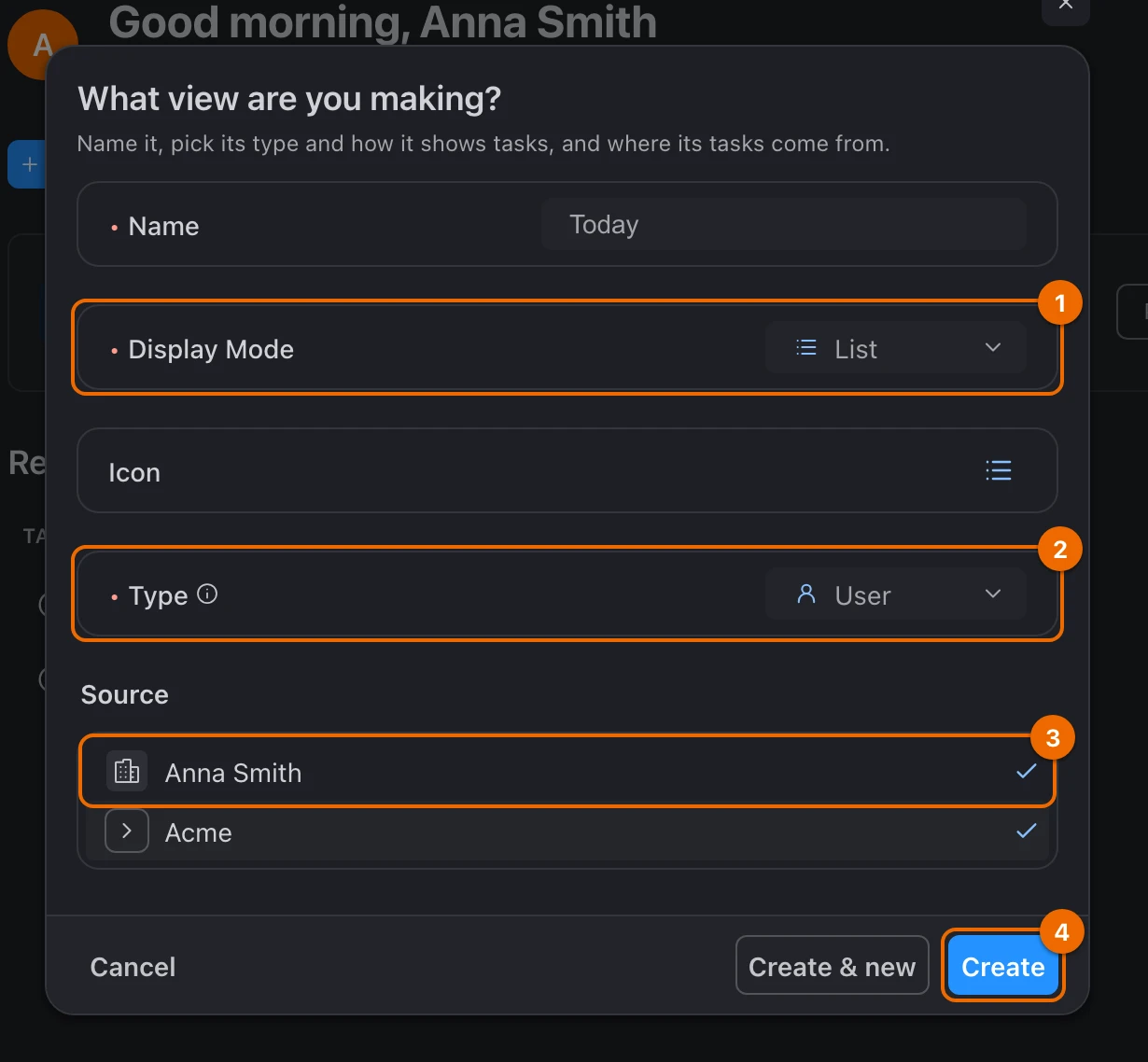Click the chevron arrow in Type dropdown
1148x1062 pixels.
tap(992, 594)
